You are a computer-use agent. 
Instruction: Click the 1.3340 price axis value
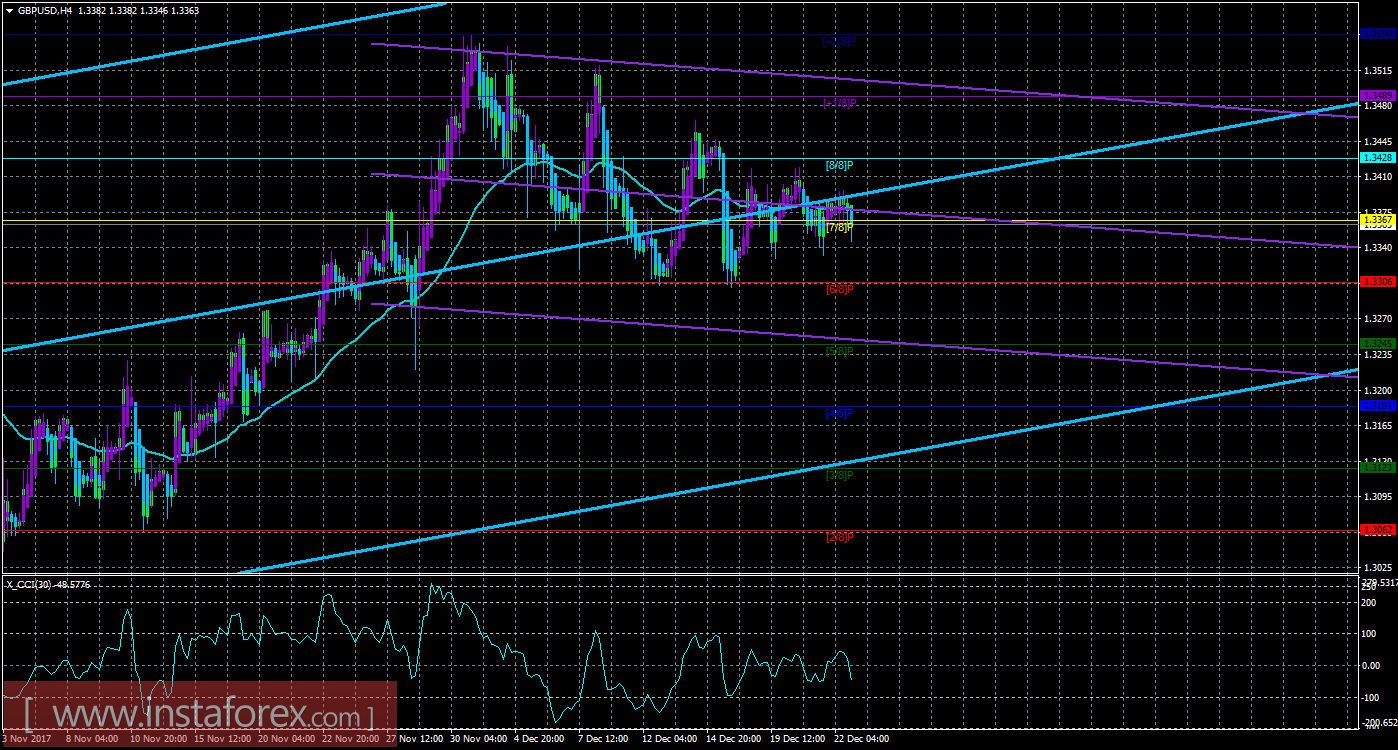[x=1378, y=248]
